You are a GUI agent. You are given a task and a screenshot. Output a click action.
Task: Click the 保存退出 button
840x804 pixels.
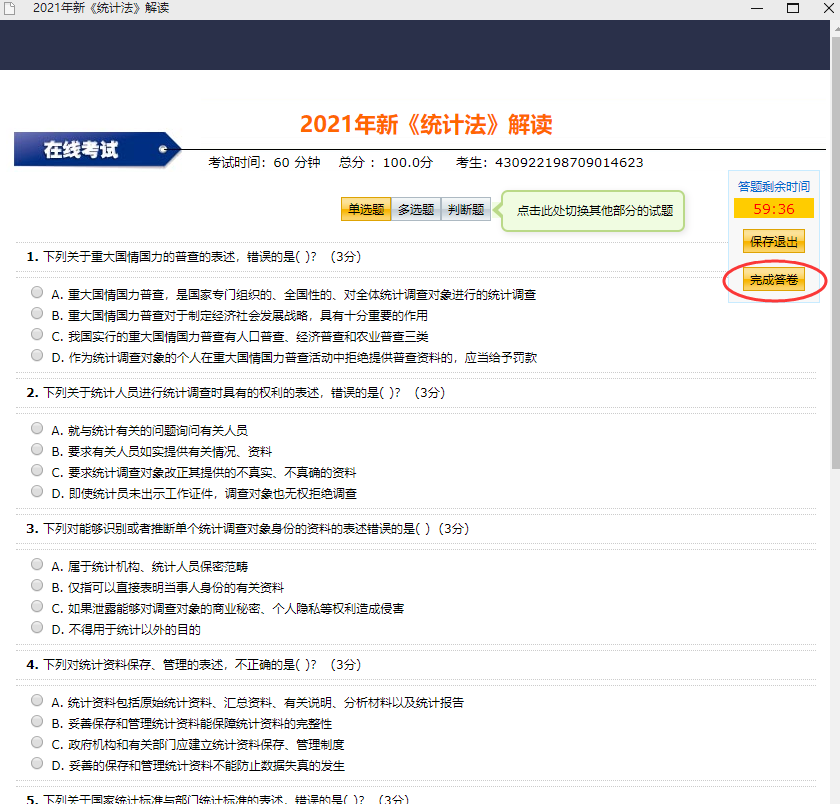tap(774, 241)
